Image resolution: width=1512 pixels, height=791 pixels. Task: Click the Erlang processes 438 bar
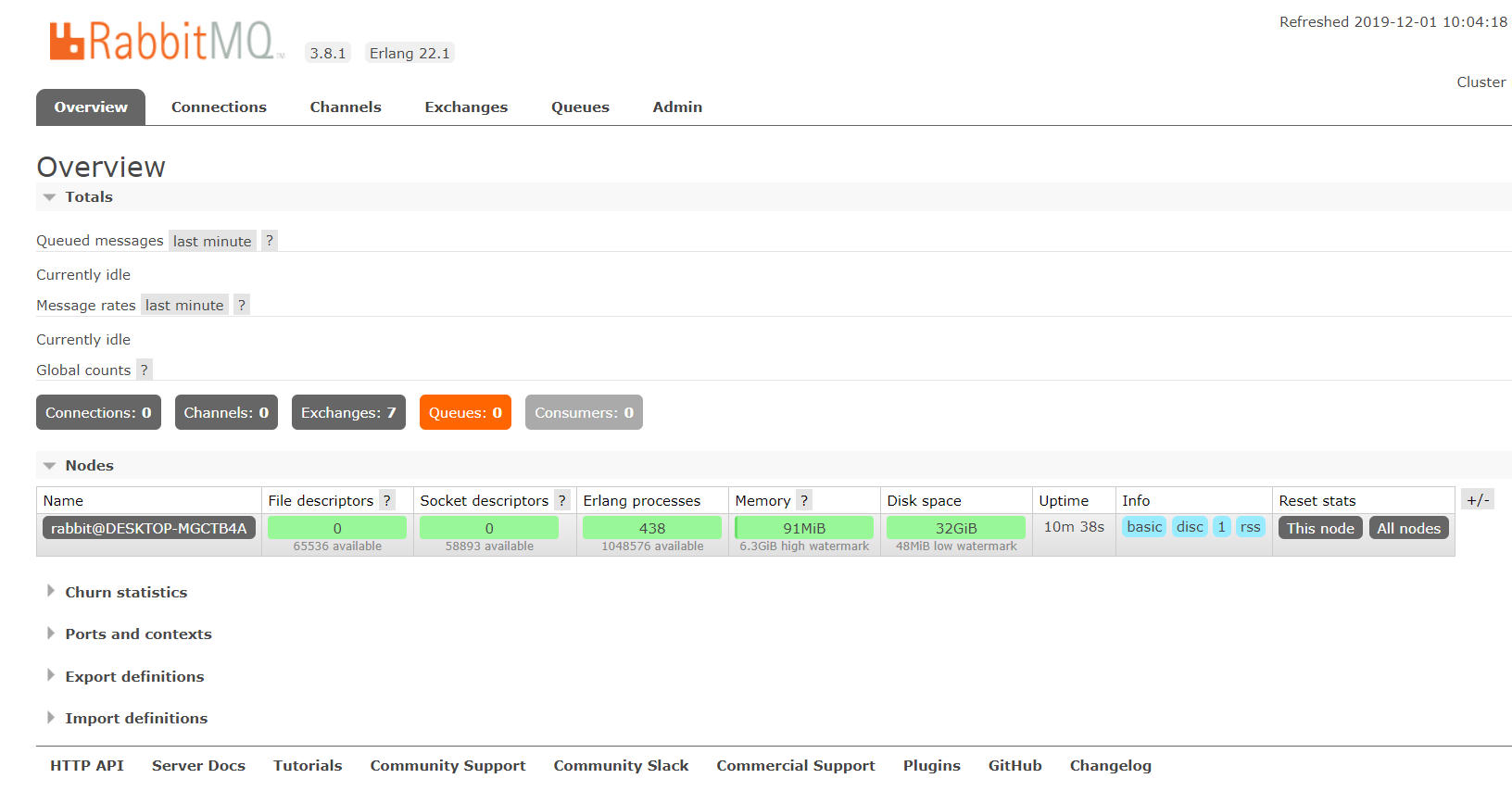pyautogui.click(x=652, y=528)
